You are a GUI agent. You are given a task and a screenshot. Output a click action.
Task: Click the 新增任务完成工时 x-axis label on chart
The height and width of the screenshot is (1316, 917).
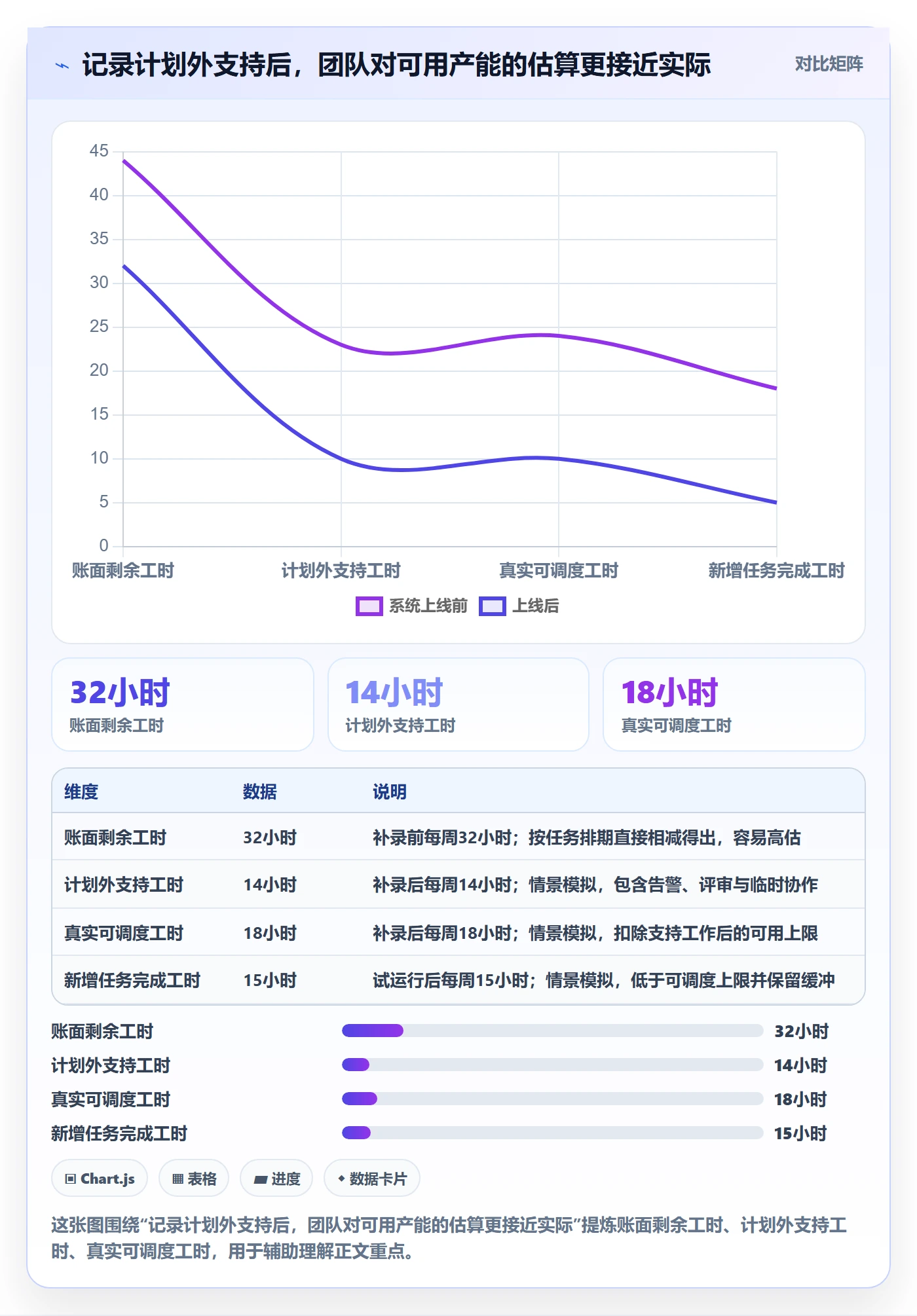776,571
